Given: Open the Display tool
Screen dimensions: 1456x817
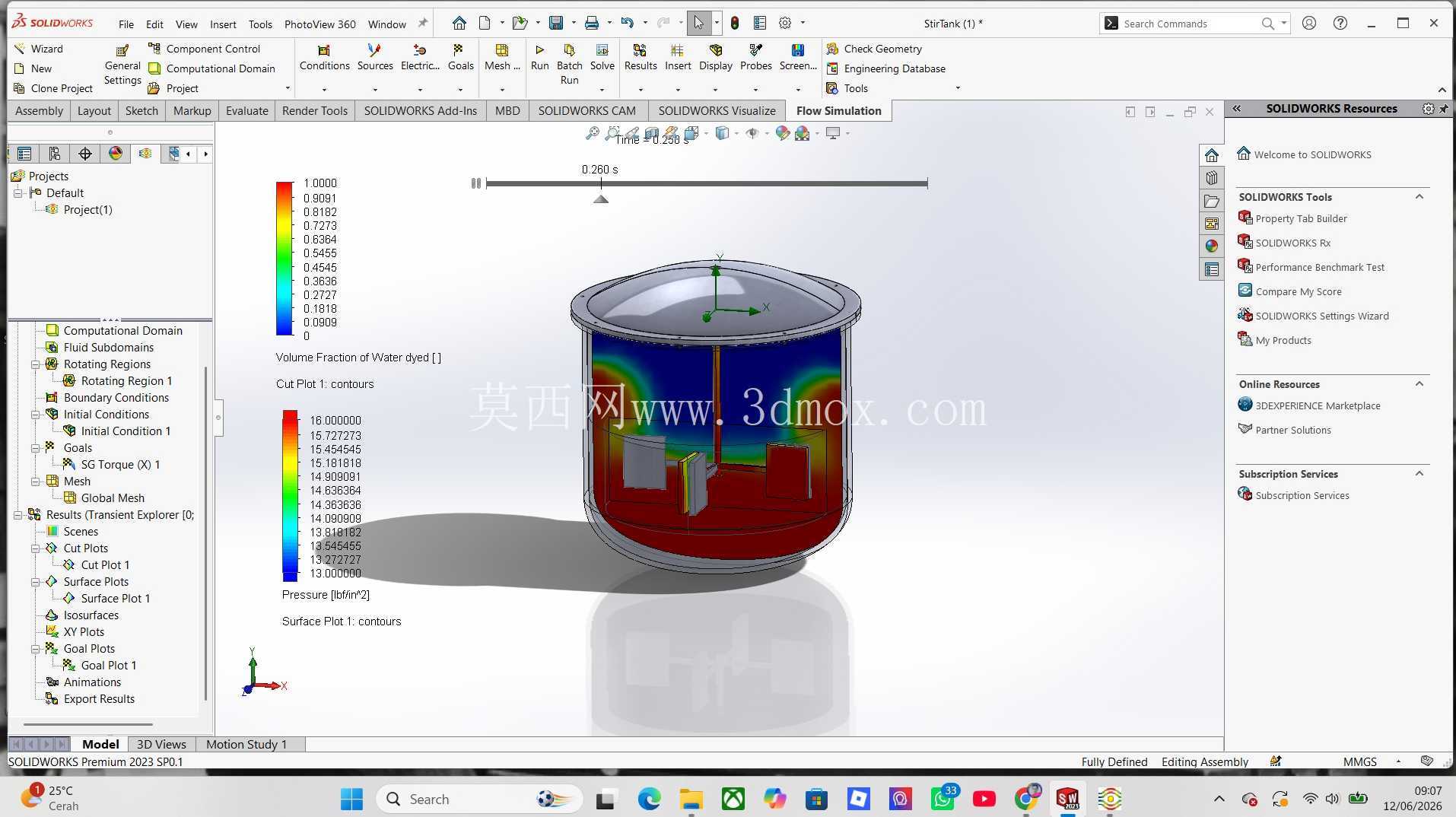Looking at the screenshot, I should (x=715, y=57).
